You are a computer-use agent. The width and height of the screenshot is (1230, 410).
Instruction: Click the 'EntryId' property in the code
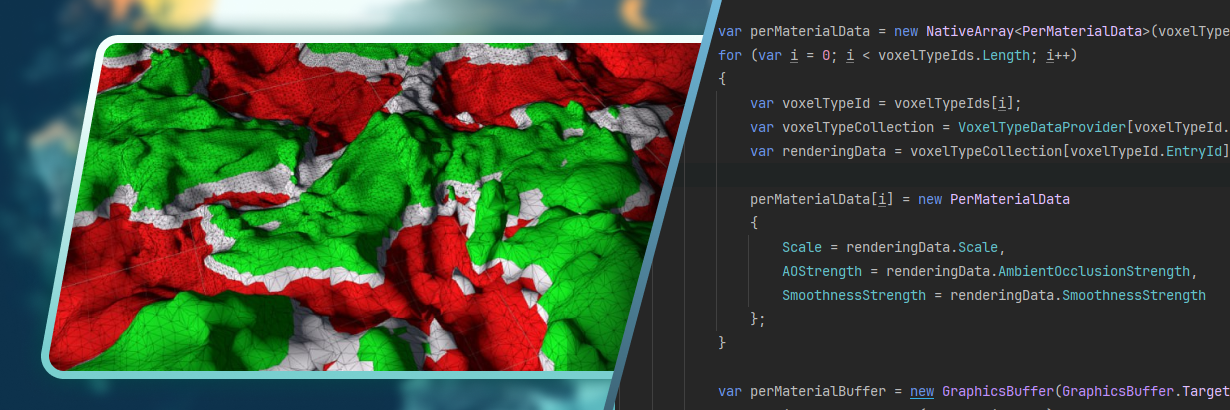point(1195,151)
